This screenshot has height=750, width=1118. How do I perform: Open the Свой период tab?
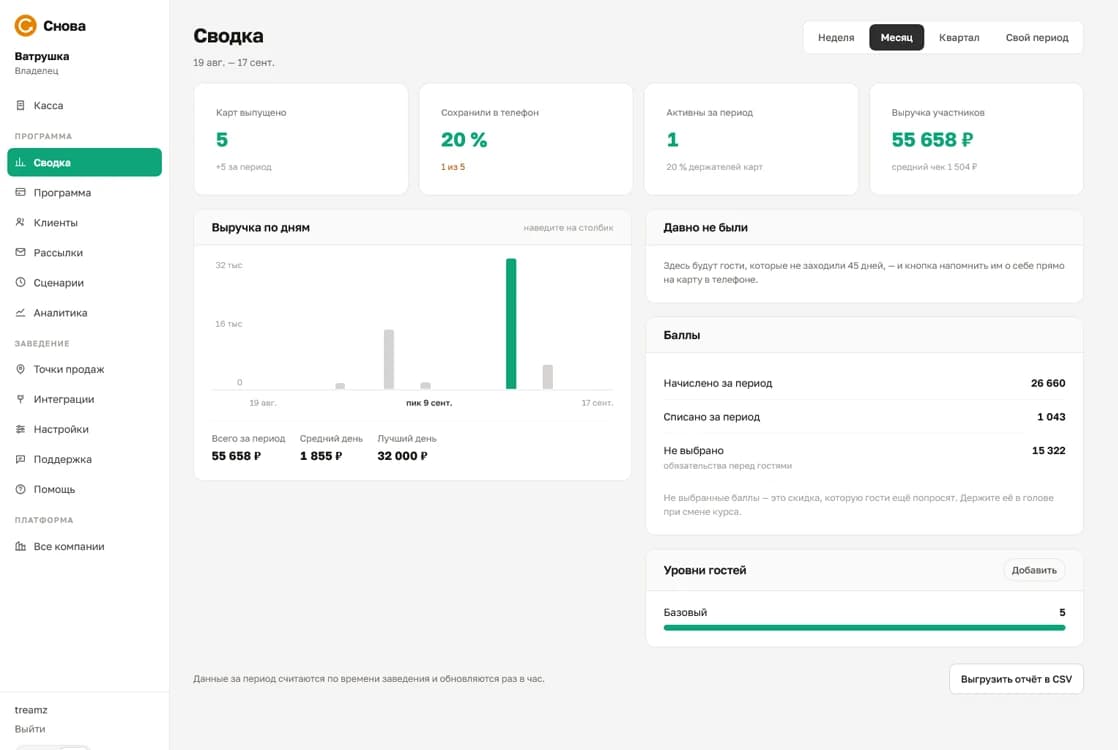tap(1037, 38)
